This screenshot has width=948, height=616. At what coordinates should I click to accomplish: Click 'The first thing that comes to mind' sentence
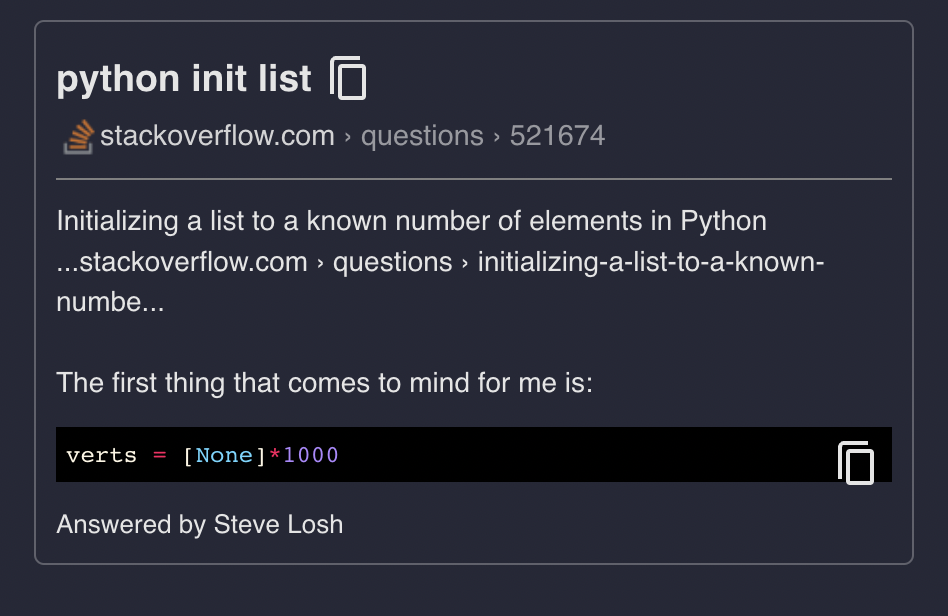pyautogui.click(x=324, y=382)
